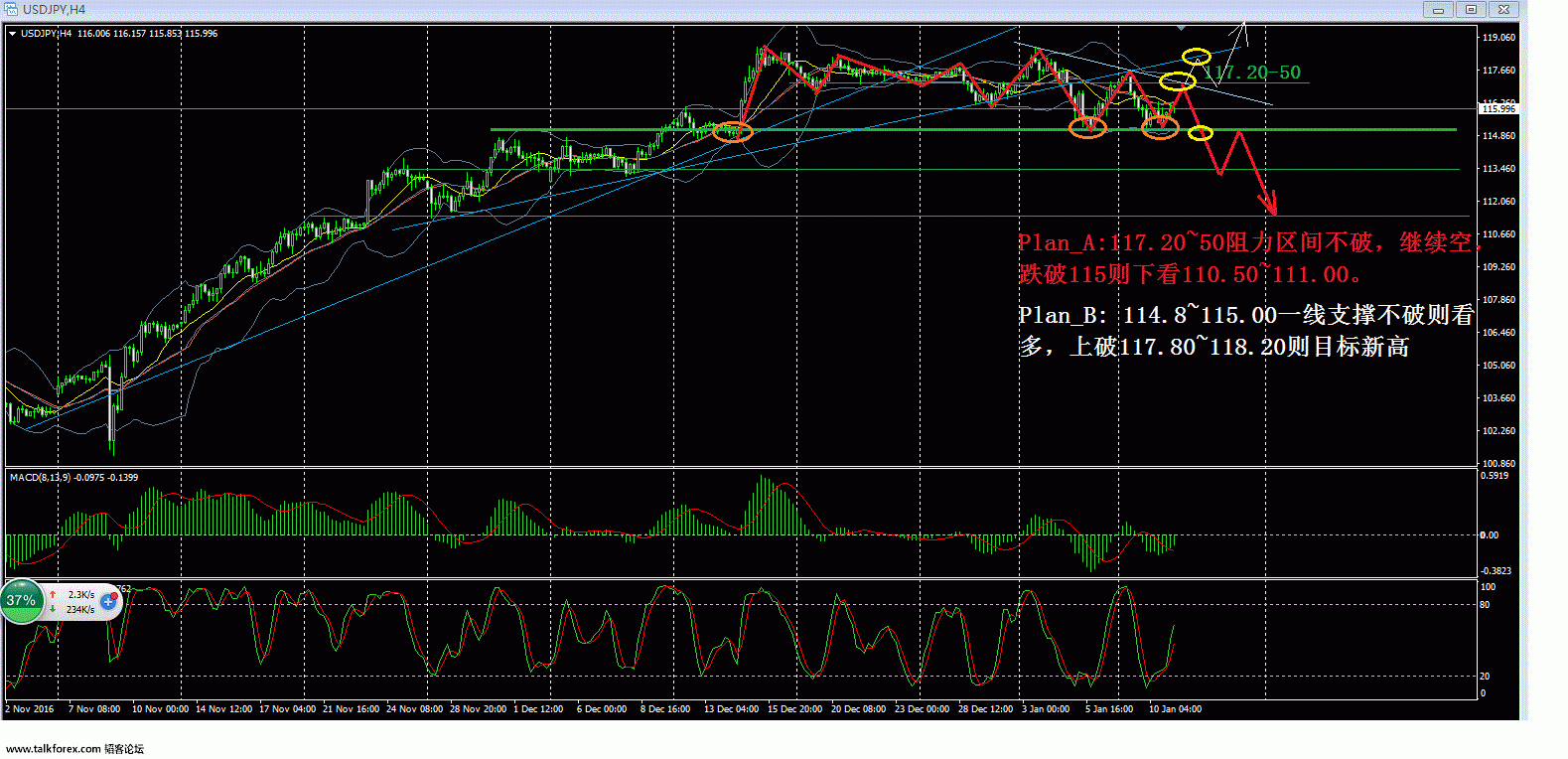Click the 28 Nov 20:00 time label
1568x759 pixels.
tap(478, 709)
